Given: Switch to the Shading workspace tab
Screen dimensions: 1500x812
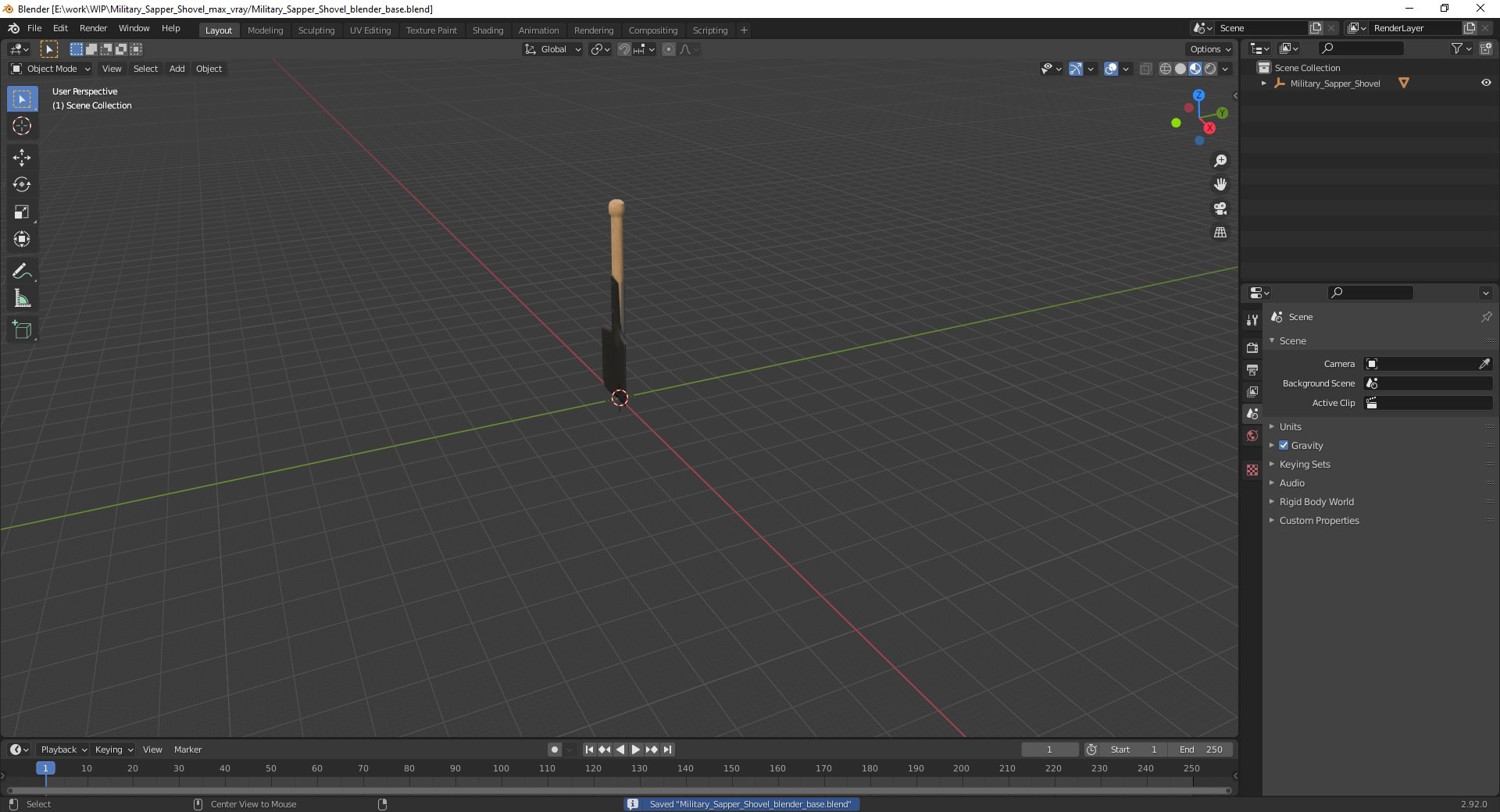Looking at the screenshot, I should (487, 30).
